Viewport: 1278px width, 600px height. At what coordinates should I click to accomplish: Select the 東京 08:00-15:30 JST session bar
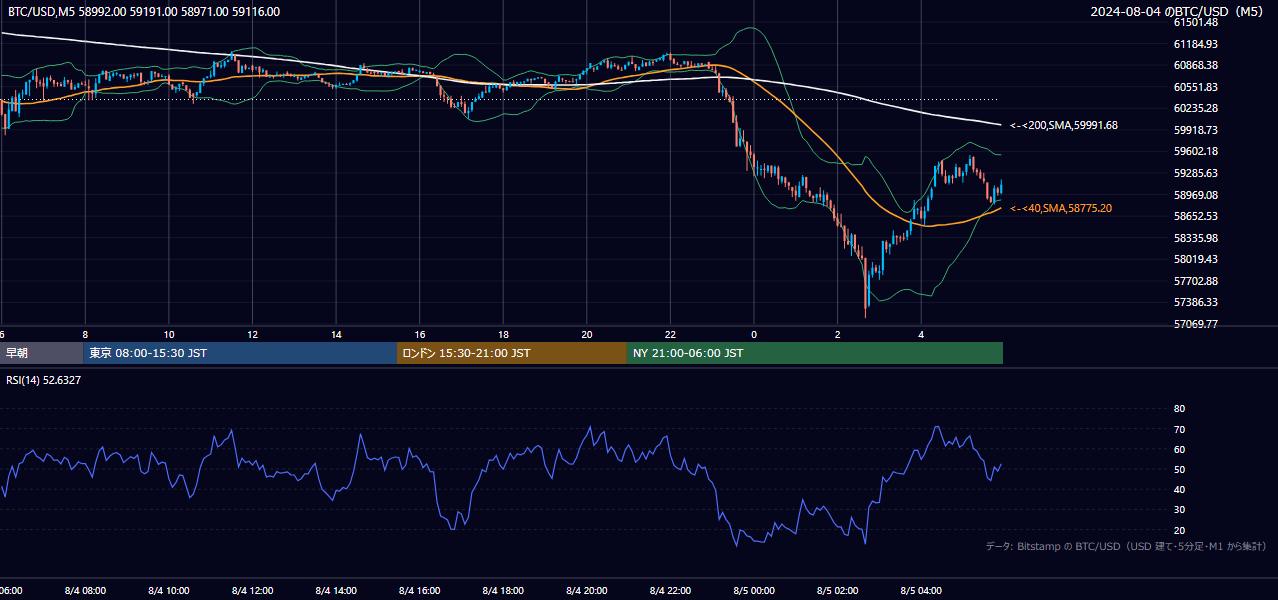tap(241, 353)
